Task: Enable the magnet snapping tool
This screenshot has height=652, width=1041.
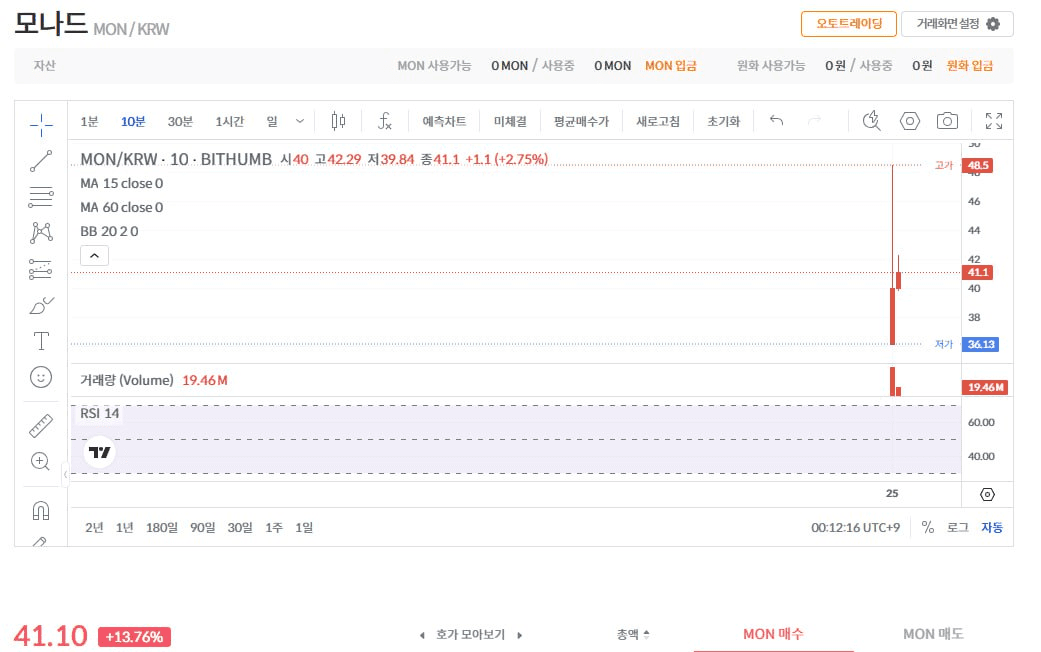Action: [x=41, y=510]
